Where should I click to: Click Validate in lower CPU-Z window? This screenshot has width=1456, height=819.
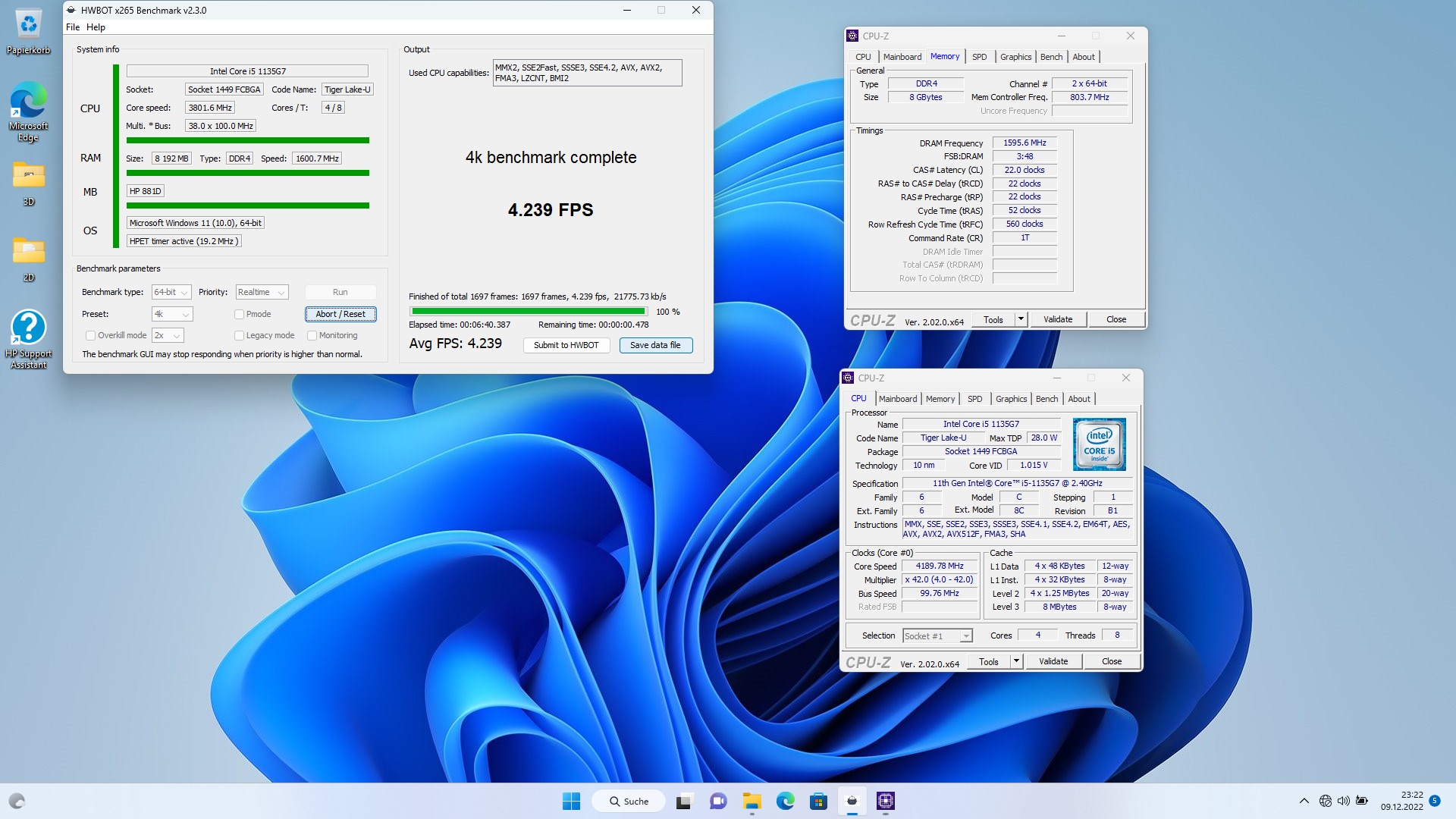[1053, 661]
